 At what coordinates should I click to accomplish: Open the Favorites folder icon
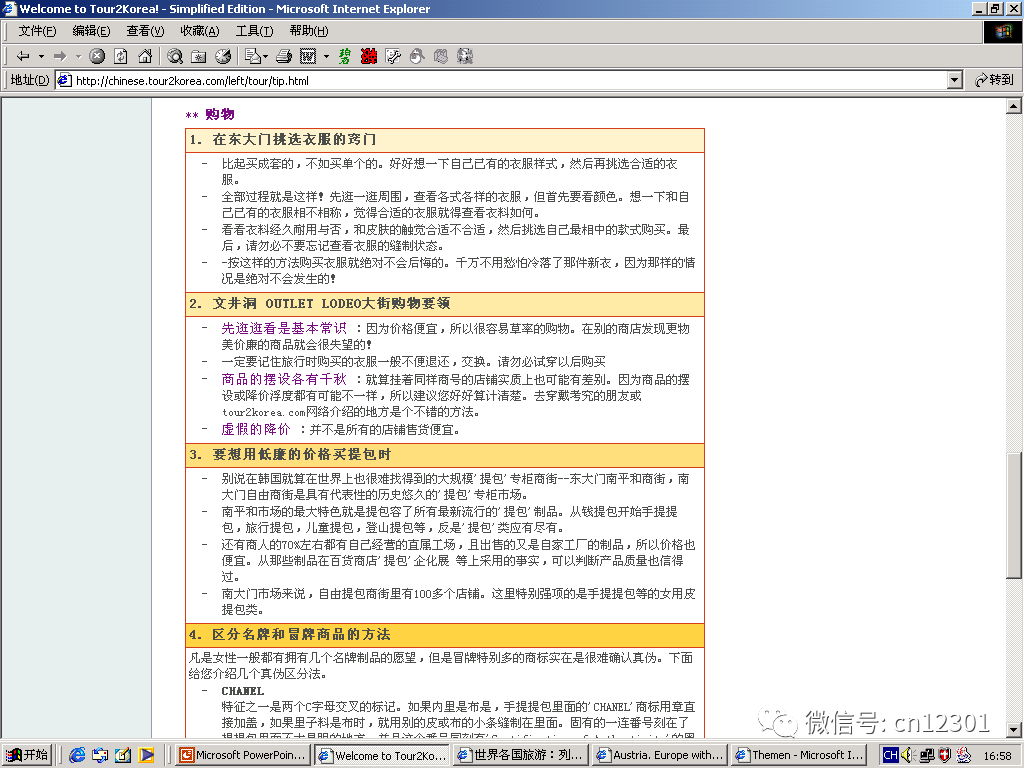pyautogui.click(x=199, y=56)
